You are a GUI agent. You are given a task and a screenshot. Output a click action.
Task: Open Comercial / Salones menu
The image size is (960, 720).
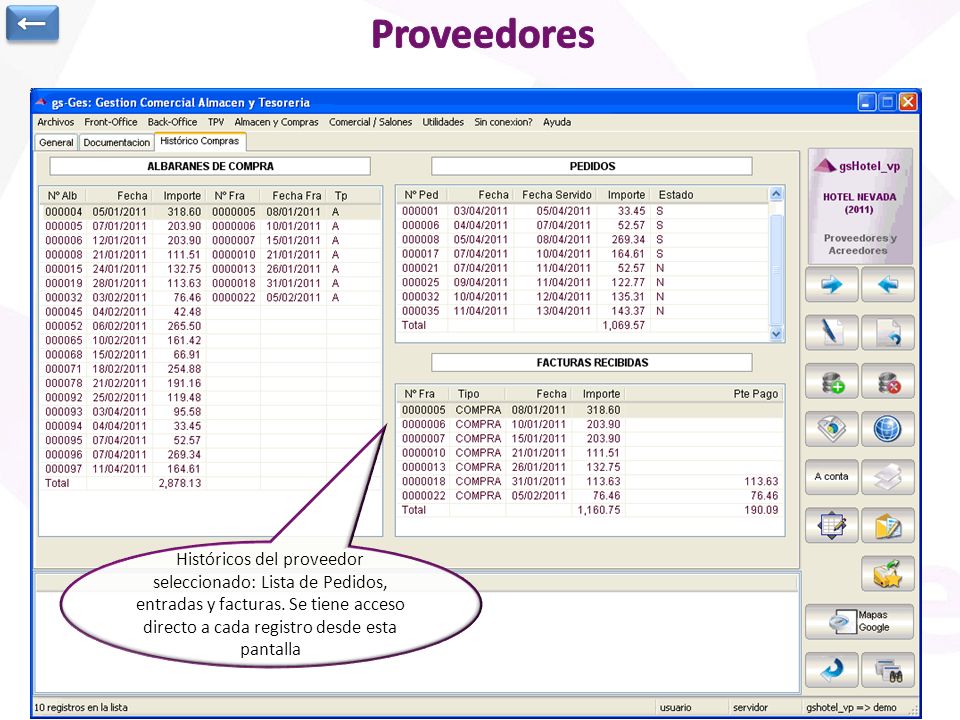tap(370, 122)
